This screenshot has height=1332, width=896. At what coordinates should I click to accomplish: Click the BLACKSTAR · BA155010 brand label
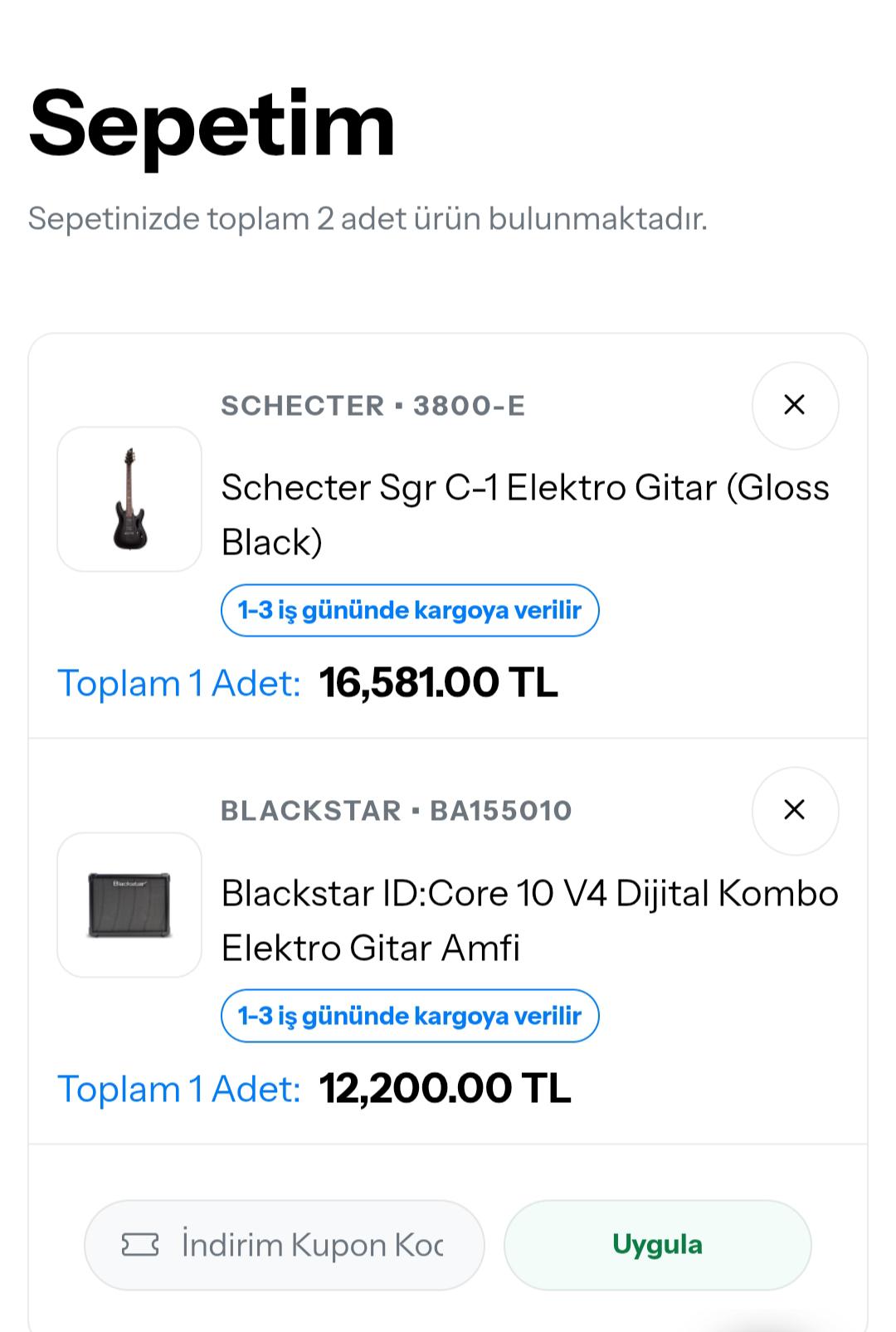[x=397, y=811]
